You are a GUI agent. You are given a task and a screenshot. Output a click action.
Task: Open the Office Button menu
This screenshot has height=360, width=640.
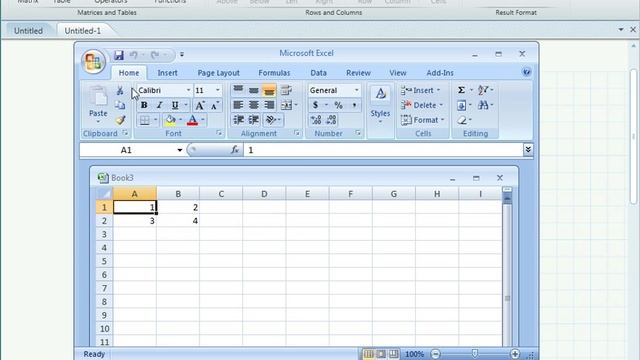(x=93, y=62)
